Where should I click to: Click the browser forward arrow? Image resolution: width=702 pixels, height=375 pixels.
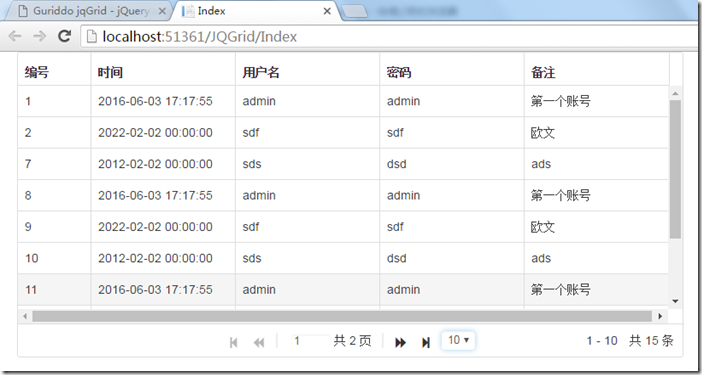click(39, 36)
